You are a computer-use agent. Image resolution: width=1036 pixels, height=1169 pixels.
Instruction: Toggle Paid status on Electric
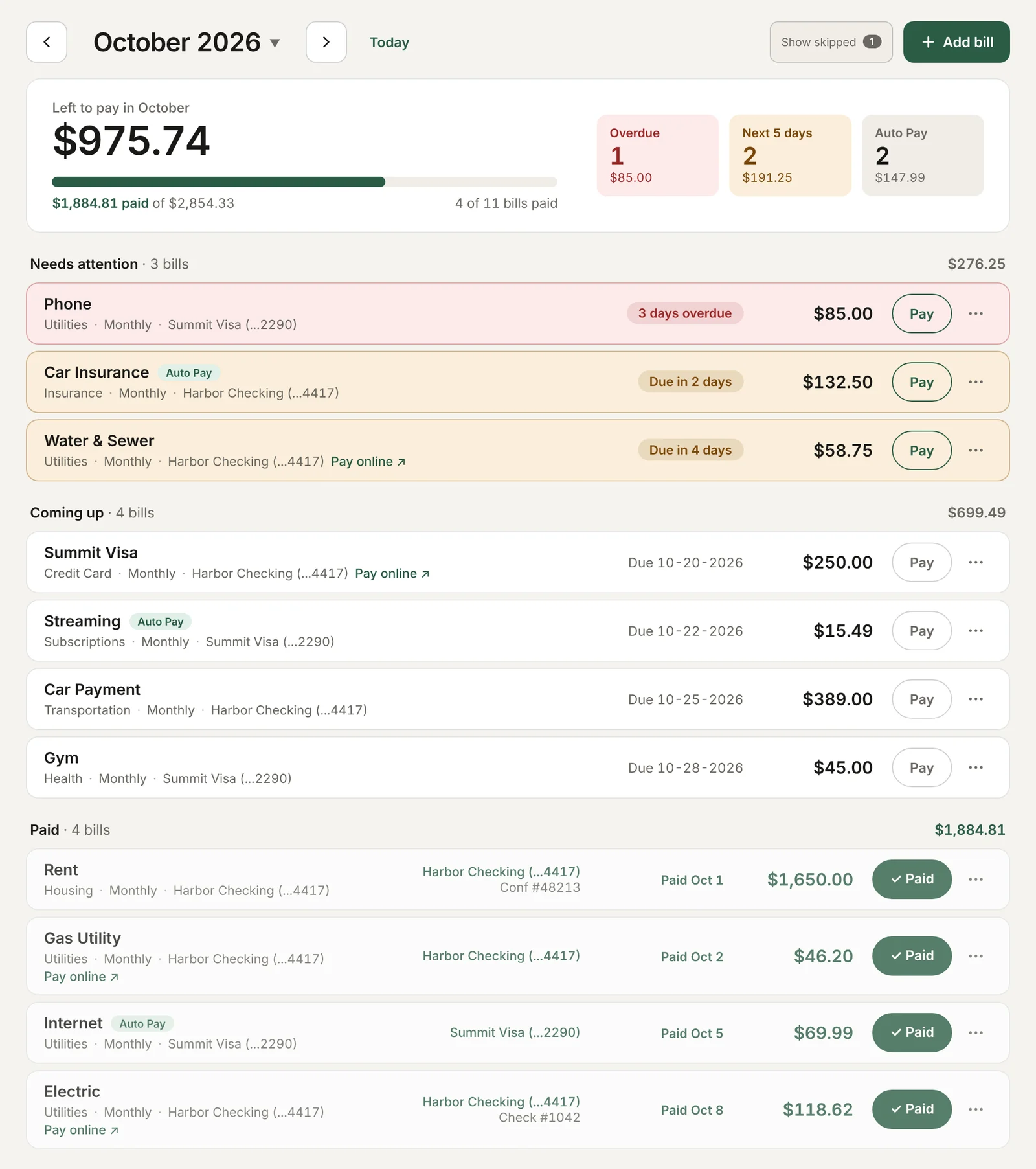click(x=912, y=1109)
